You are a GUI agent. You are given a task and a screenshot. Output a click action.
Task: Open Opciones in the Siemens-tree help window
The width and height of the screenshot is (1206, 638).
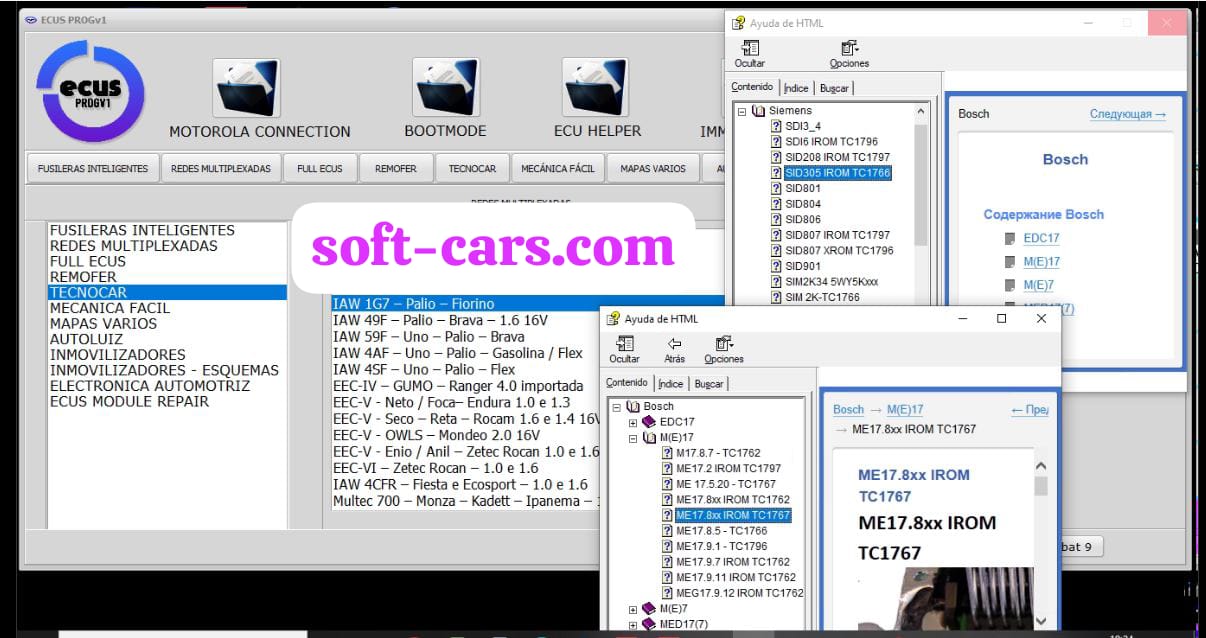point(849,54)
